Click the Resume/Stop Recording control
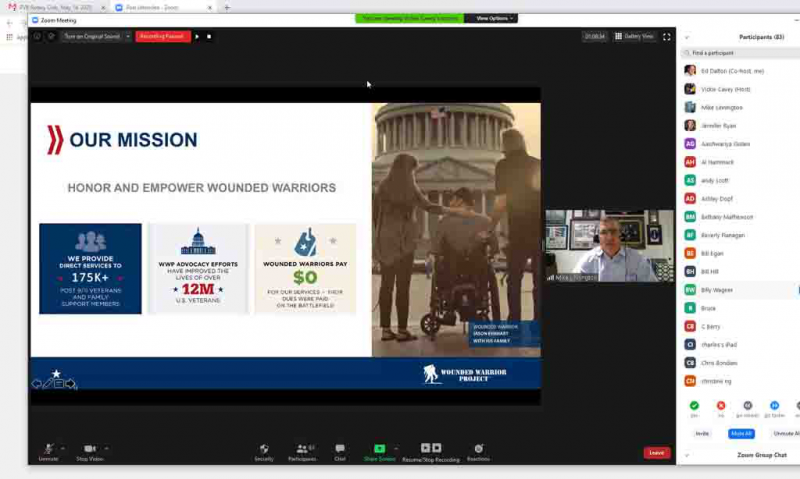 [x=431, y=452]
